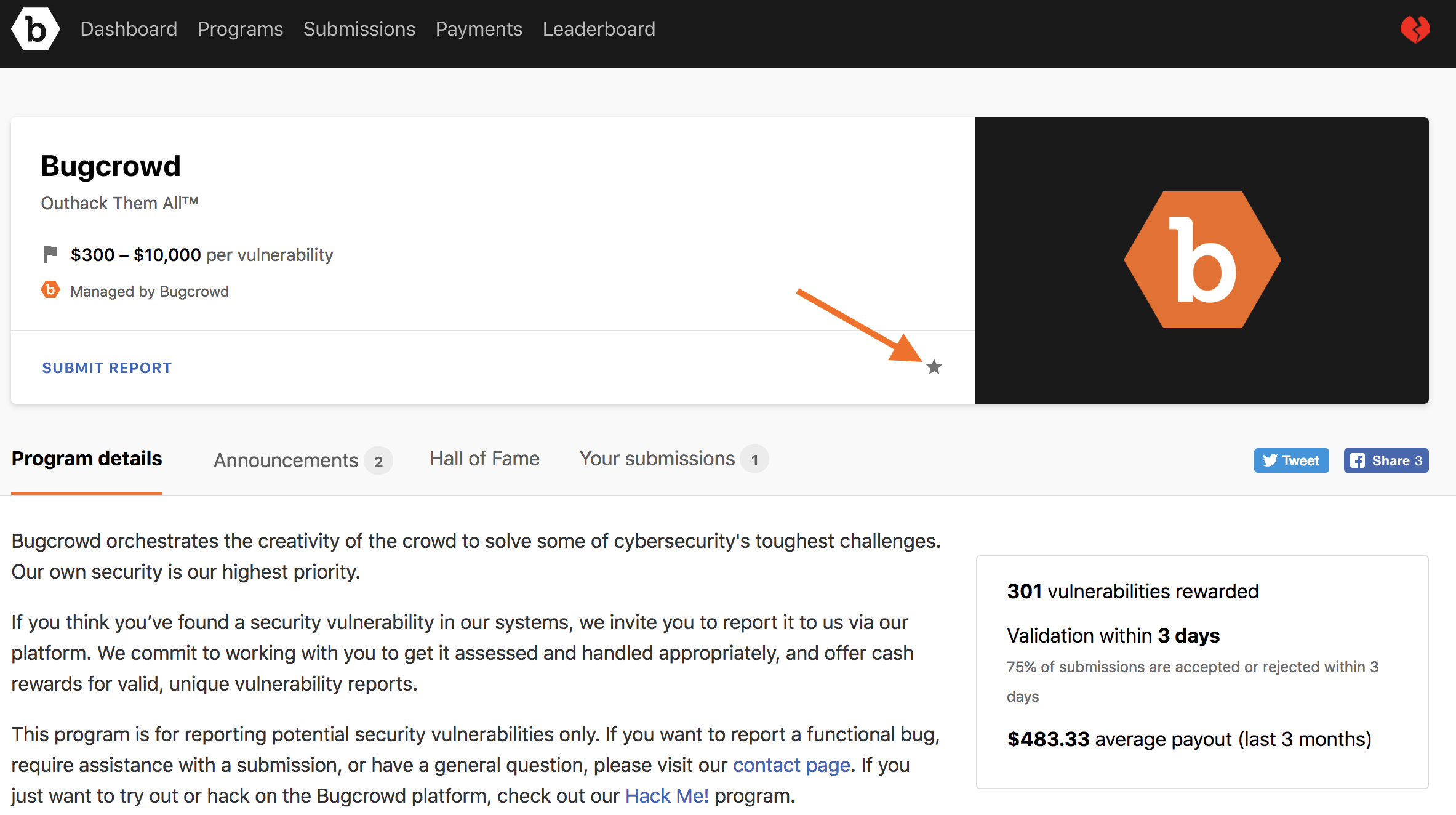This screenshot has width=1456, height=815.
Task: Toggle the star/favorite icon
Action: click(934, 367)
